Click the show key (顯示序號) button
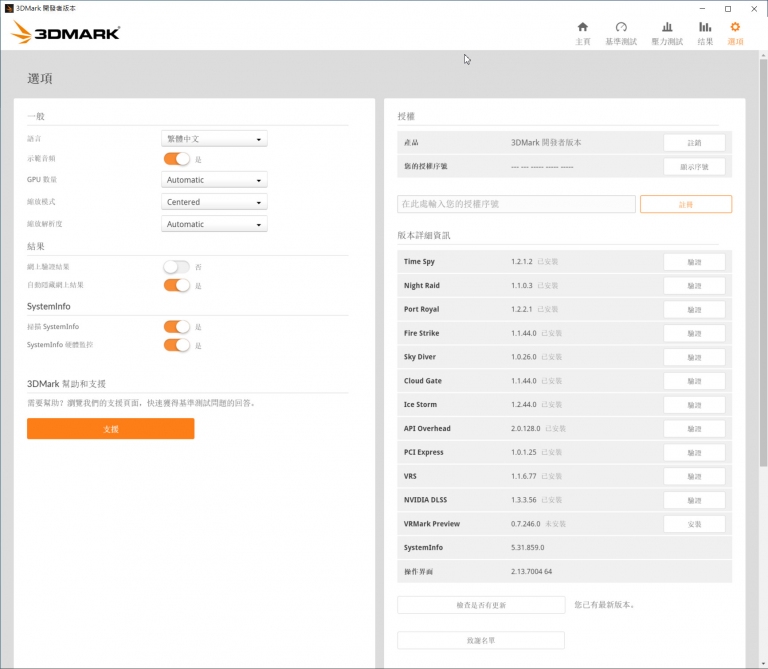Screen dimensions: 768x669 [x=694, y=167]
